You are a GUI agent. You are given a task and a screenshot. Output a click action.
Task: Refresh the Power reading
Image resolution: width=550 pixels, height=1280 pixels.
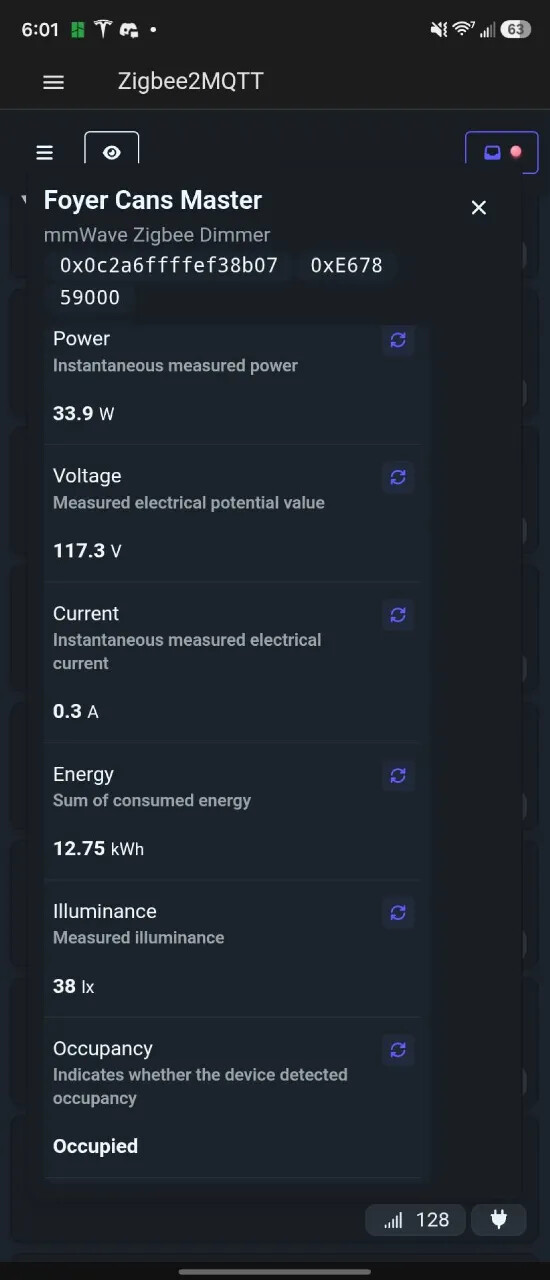[x=398, y=340]
